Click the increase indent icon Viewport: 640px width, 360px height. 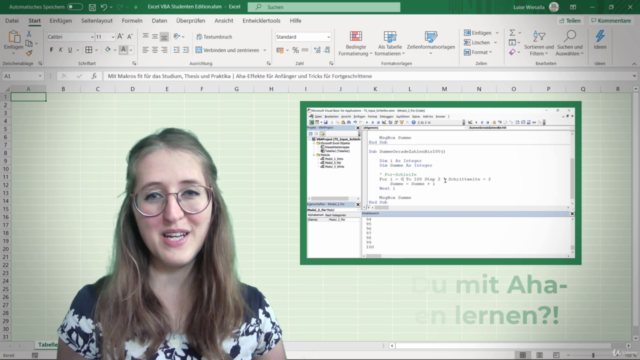click(x=186, y=50)
